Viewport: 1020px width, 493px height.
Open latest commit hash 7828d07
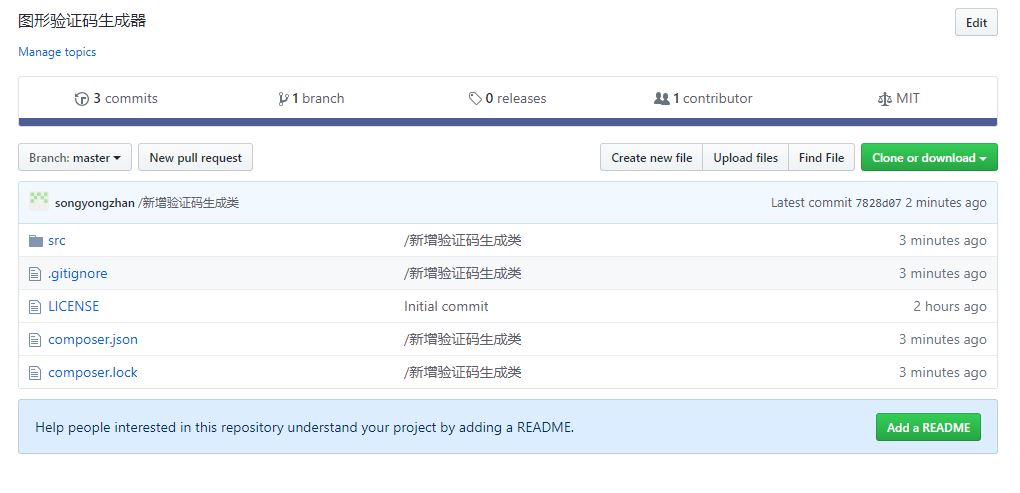point(878,203)
